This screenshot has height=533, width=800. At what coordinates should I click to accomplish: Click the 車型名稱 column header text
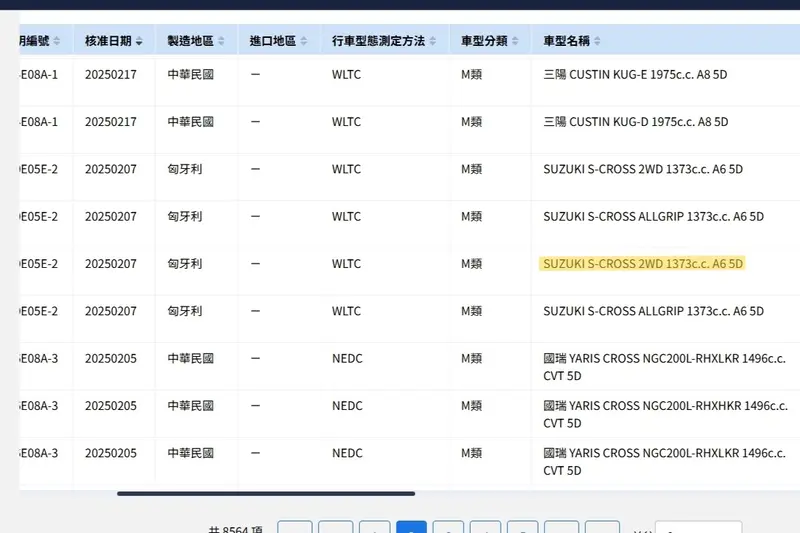point(566,41)
